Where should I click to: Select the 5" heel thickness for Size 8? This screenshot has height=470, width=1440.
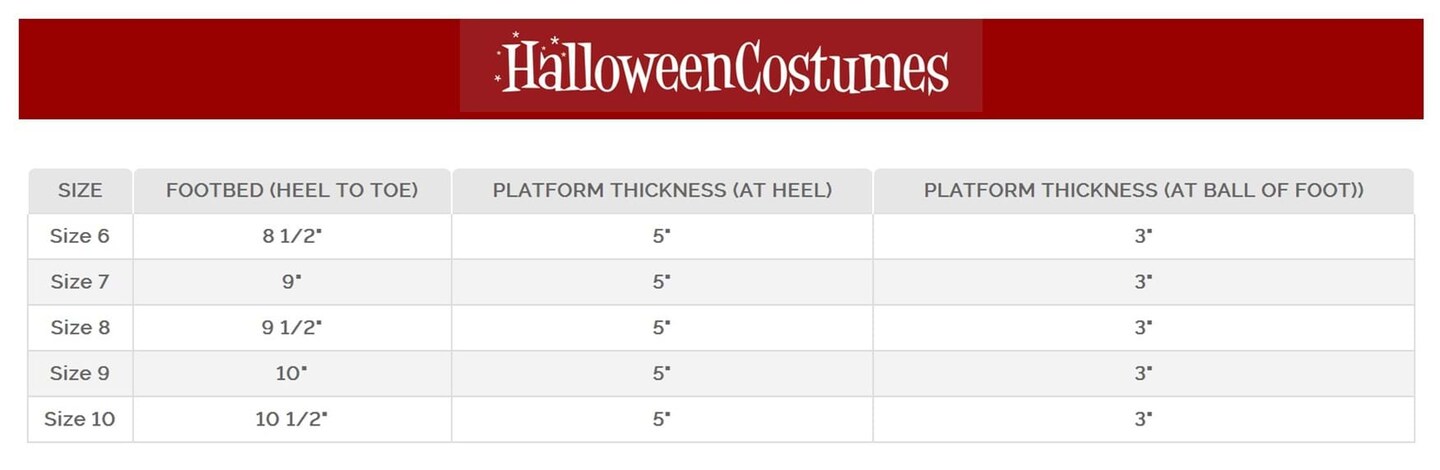(x=662, y=327)
